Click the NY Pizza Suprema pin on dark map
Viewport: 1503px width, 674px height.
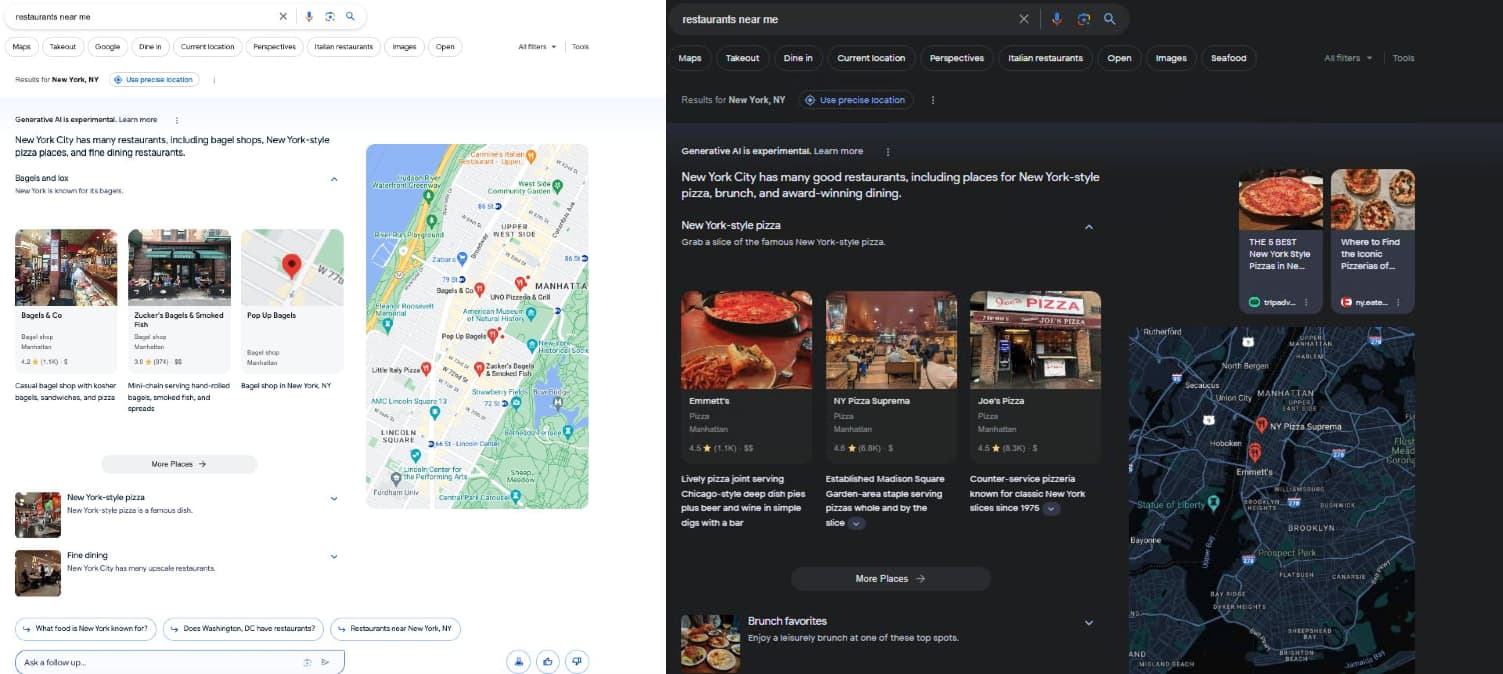1262,425
